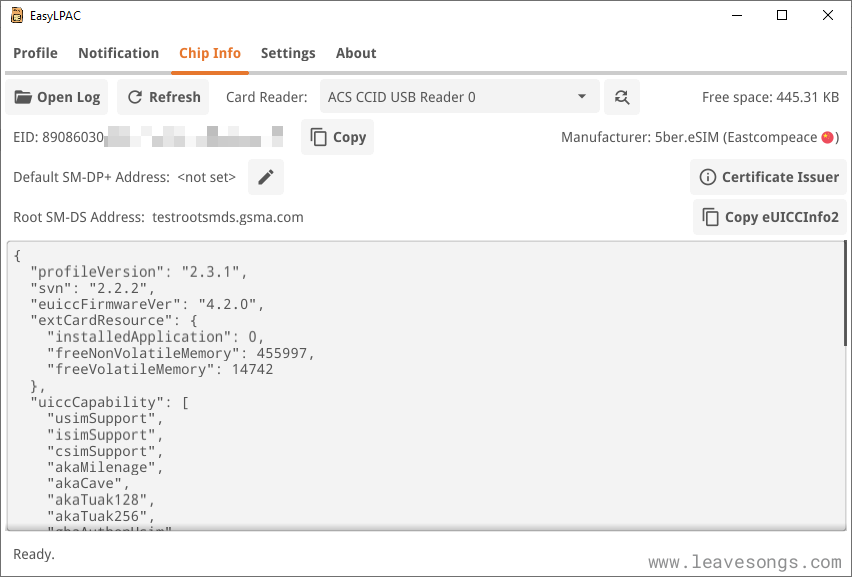Switch to the Profile tab
This screenshot has width=852, height=577.
(35, 53)
